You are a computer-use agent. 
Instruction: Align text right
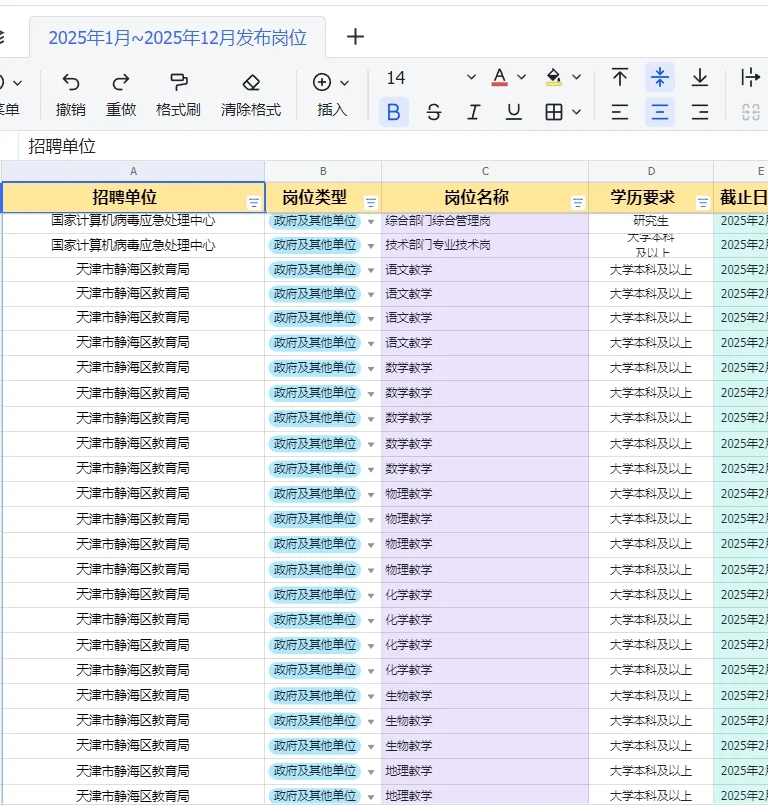click(x=700, y=112)
